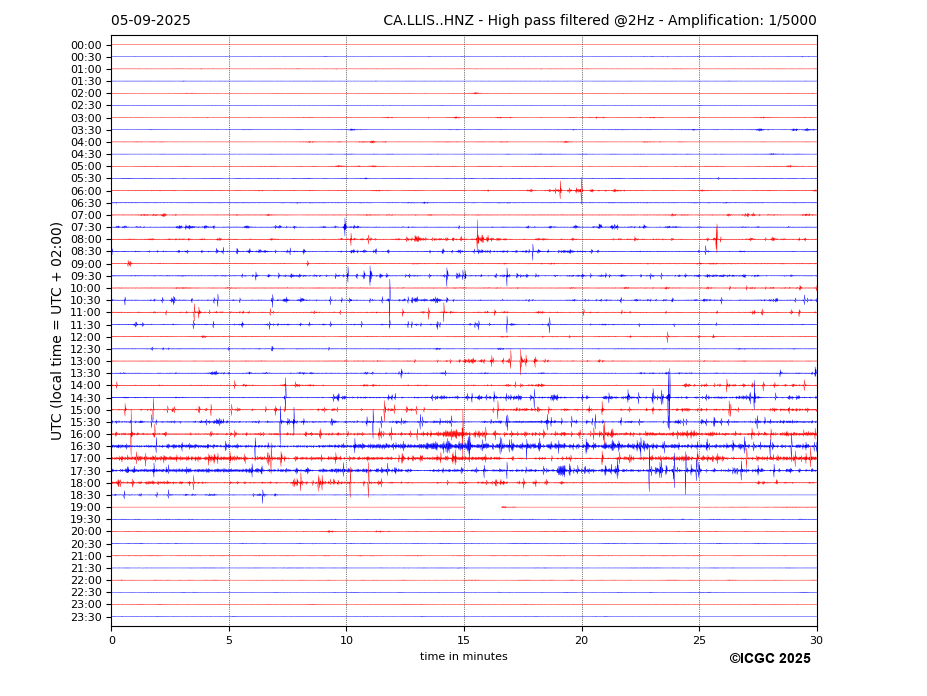This screenshot has height=696, width=927.
Task: Select the 16:30 row time label
Action: pyautogui.click(x=86, y=446)
